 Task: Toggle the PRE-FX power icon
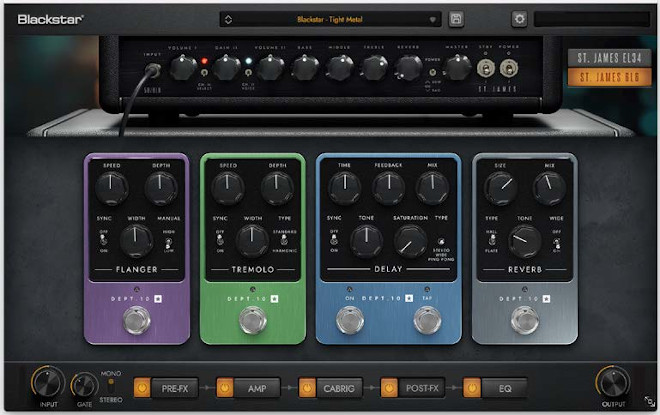pyautogui.click(x=143, y=385)
